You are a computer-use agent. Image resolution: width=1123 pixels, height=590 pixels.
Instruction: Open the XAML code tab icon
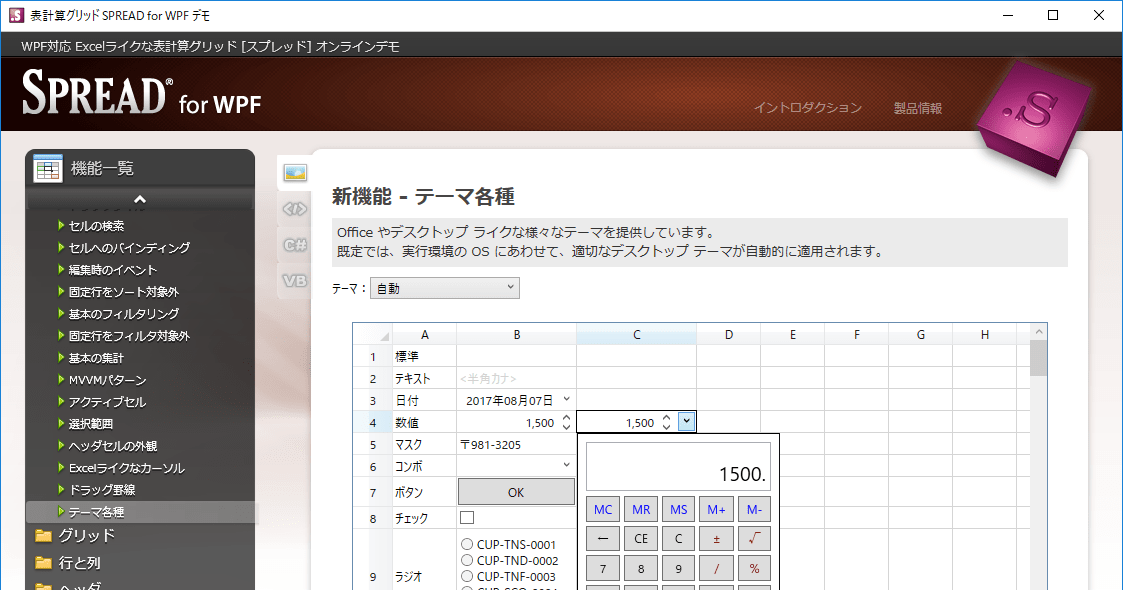point(295,209)
